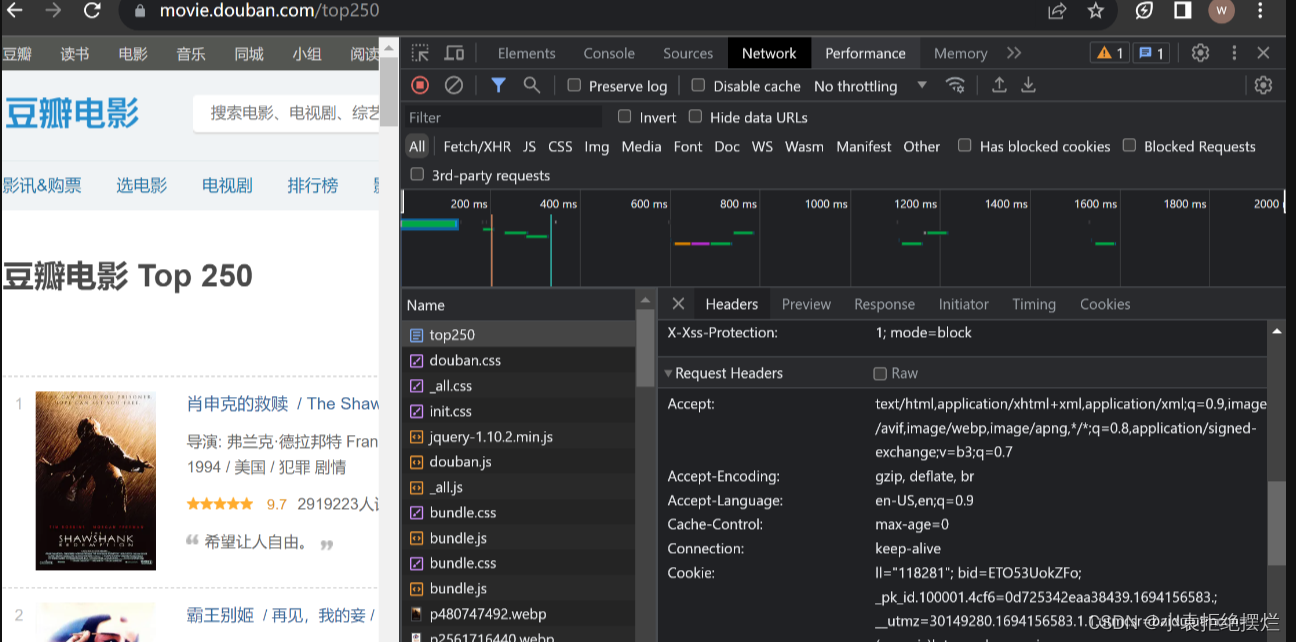The height and width of the screenshot is (642, 1296).
Task: Select the top250 request row
Action: [x=518, y=335]
